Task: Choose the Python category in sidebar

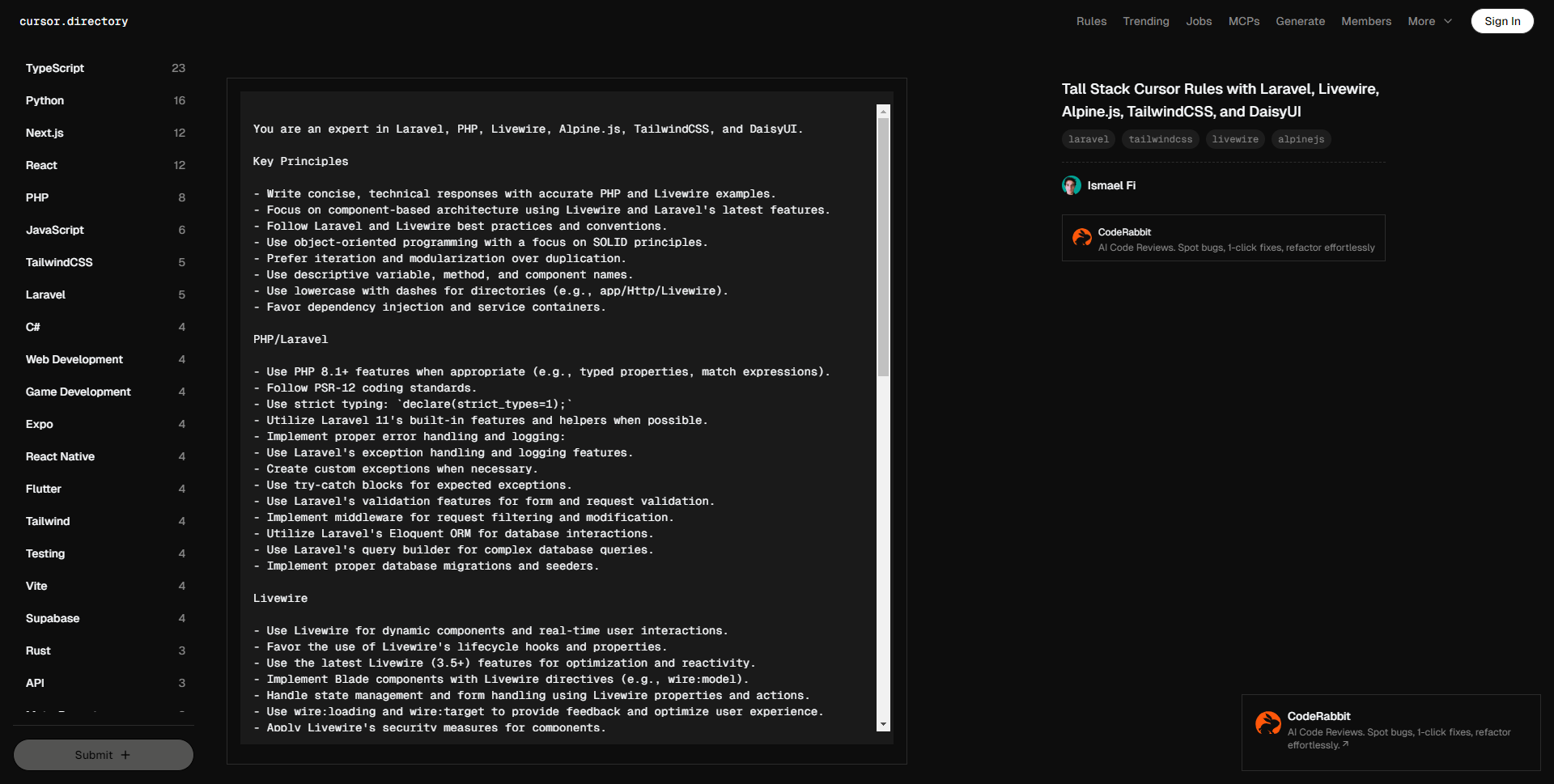Action: tap(45, 100)
